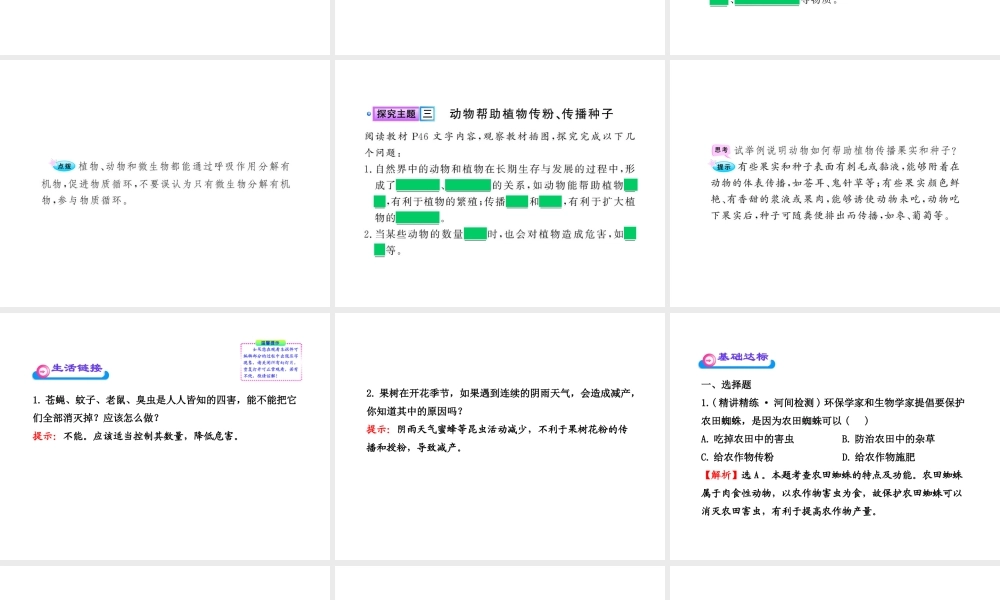Click the pink dashed 温馨提示 note box
Screen dimensions: 1000x600
(271, 361)
